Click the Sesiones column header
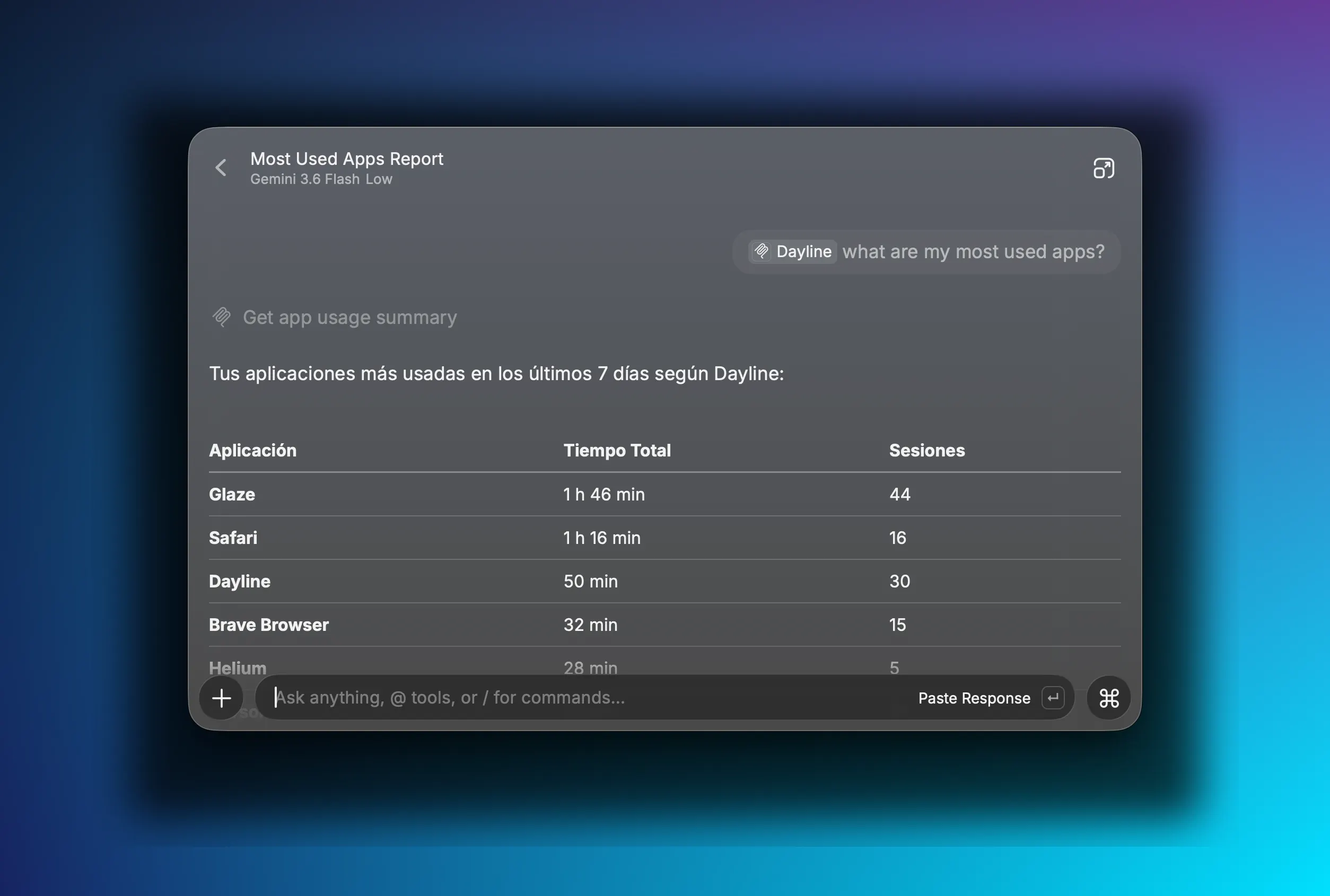The height and width of the screenshot is (896, 1330). [927, 450]
